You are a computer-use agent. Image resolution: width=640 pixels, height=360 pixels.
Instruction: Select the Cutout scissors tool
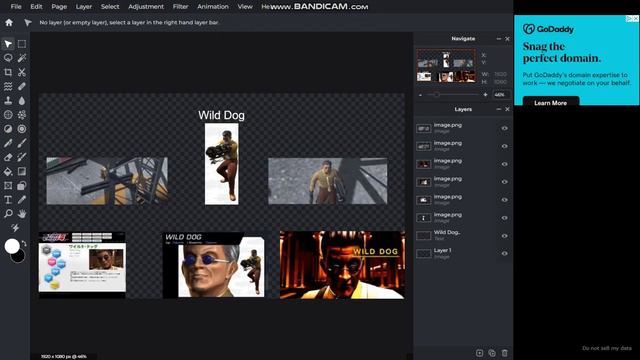tap(22, 72)
